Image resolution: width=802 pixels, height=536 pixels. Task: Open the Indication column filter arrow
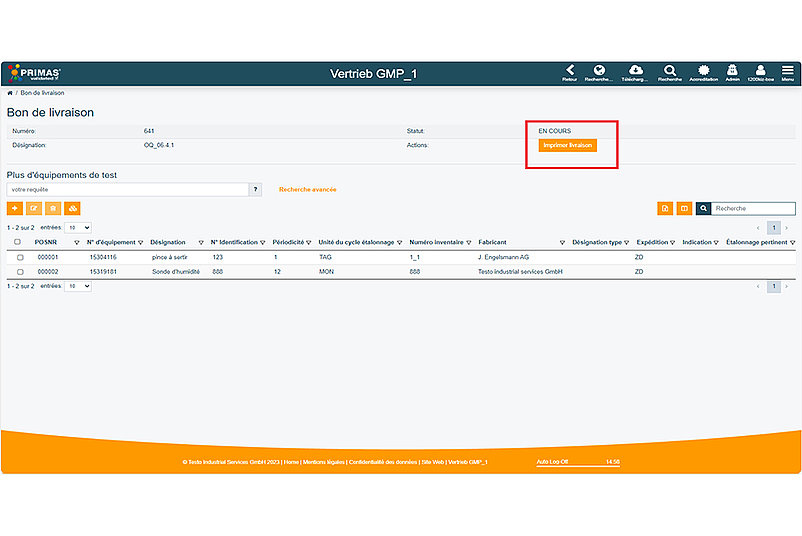(716, 242)
